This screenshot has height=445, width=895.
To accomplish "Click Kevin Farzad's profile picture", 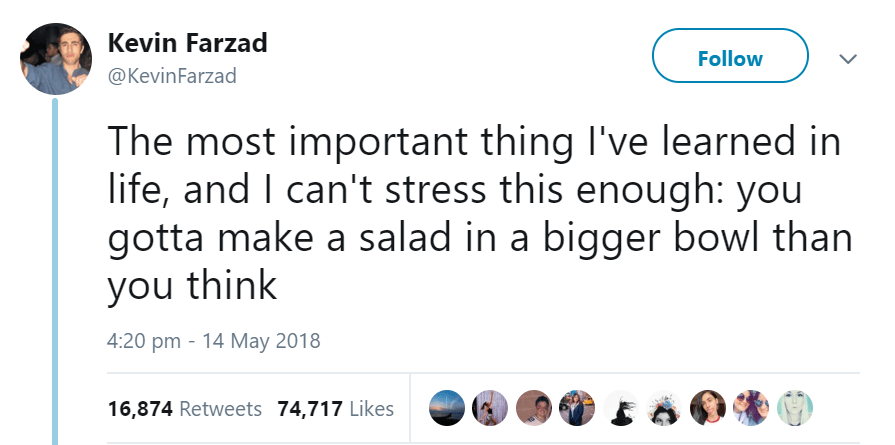I will [57, 58].
